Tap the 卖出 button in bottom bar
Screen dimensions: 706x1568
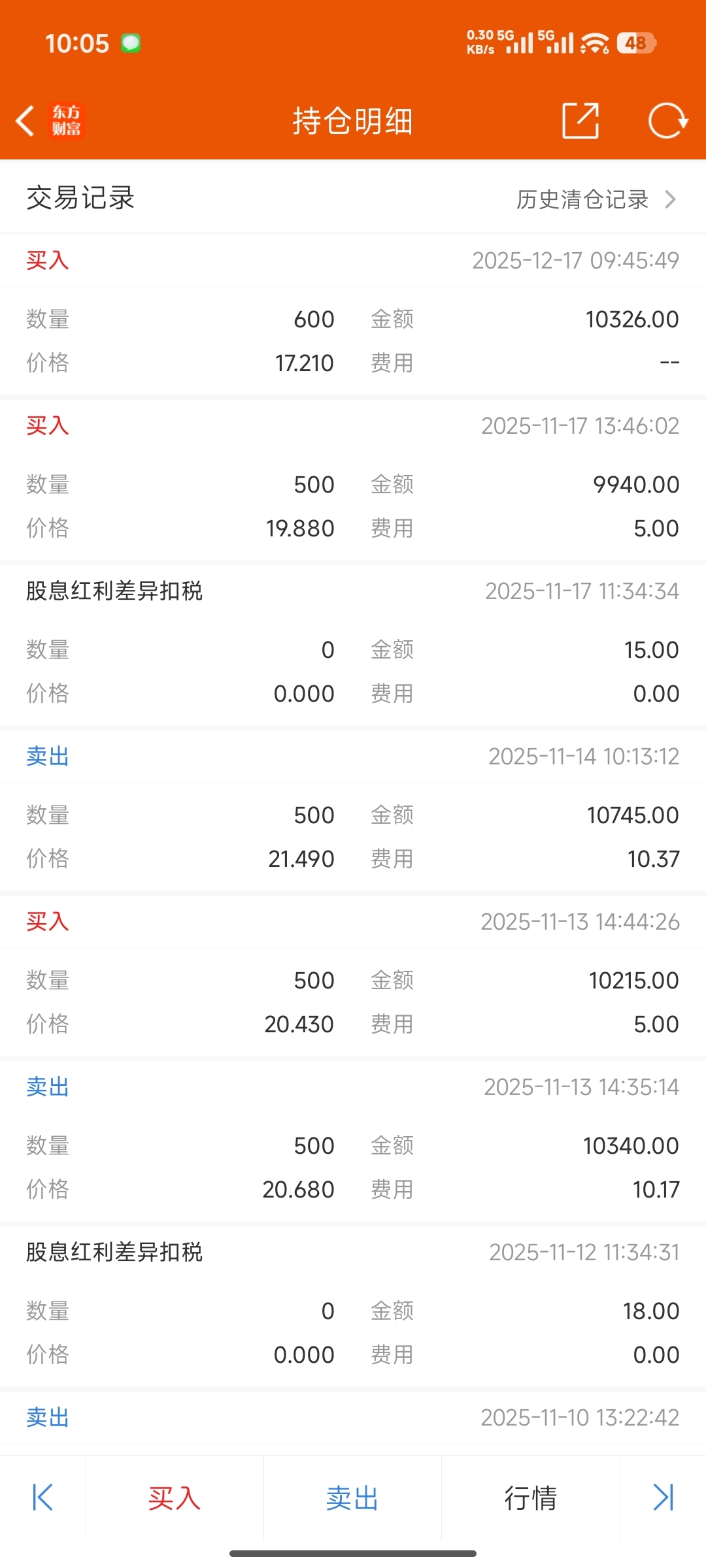click(352, 1498)
